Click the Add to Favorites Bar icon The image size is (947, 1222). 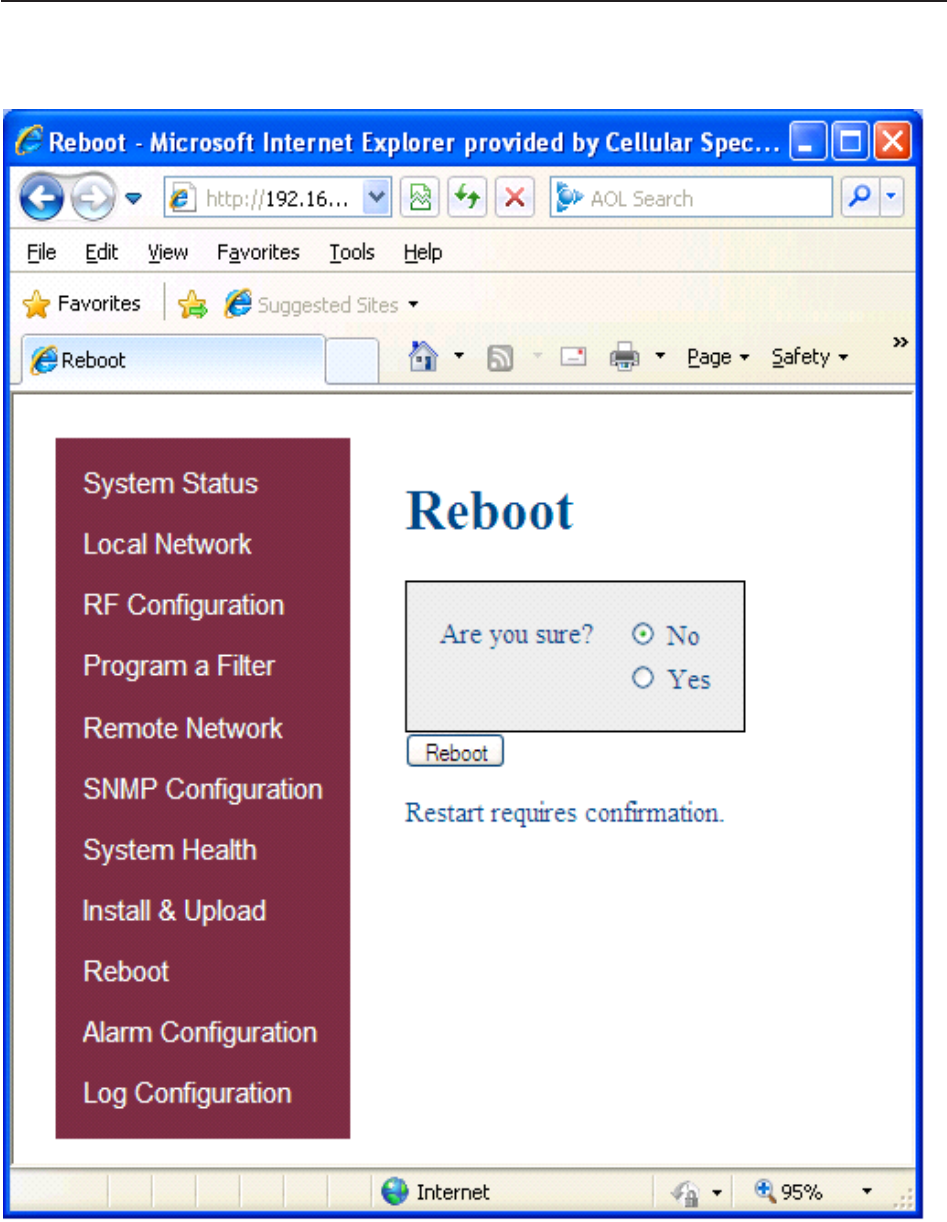pos(192,305)
